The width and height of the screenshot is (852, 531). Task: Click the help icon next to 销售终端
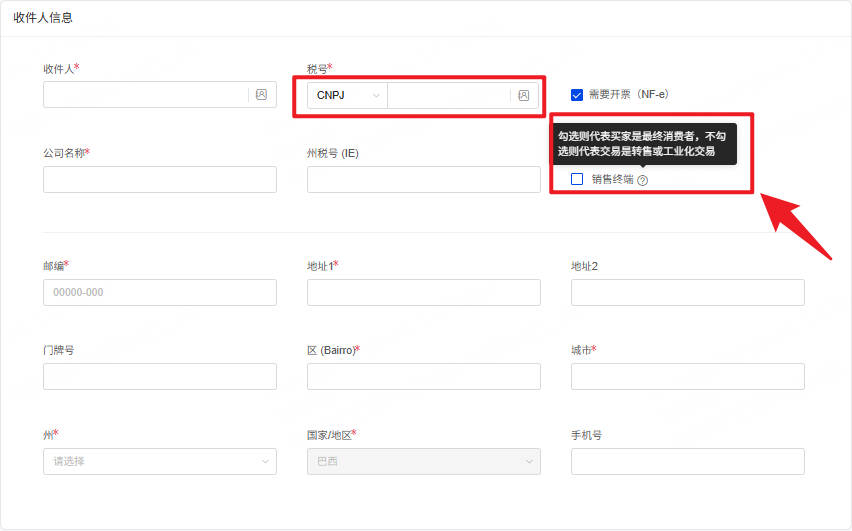(642, 180)
